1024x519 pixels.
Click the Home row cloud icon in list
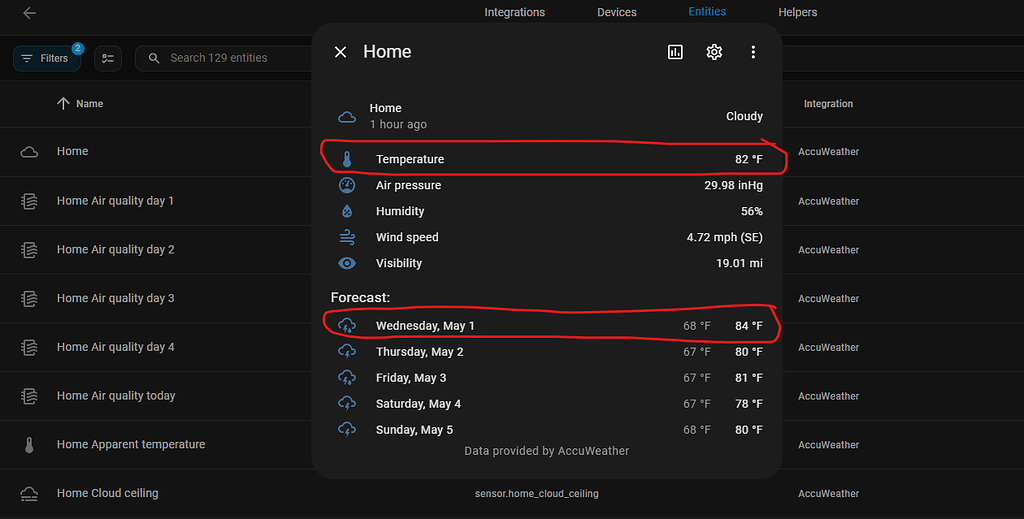click(x=29, y=152)
